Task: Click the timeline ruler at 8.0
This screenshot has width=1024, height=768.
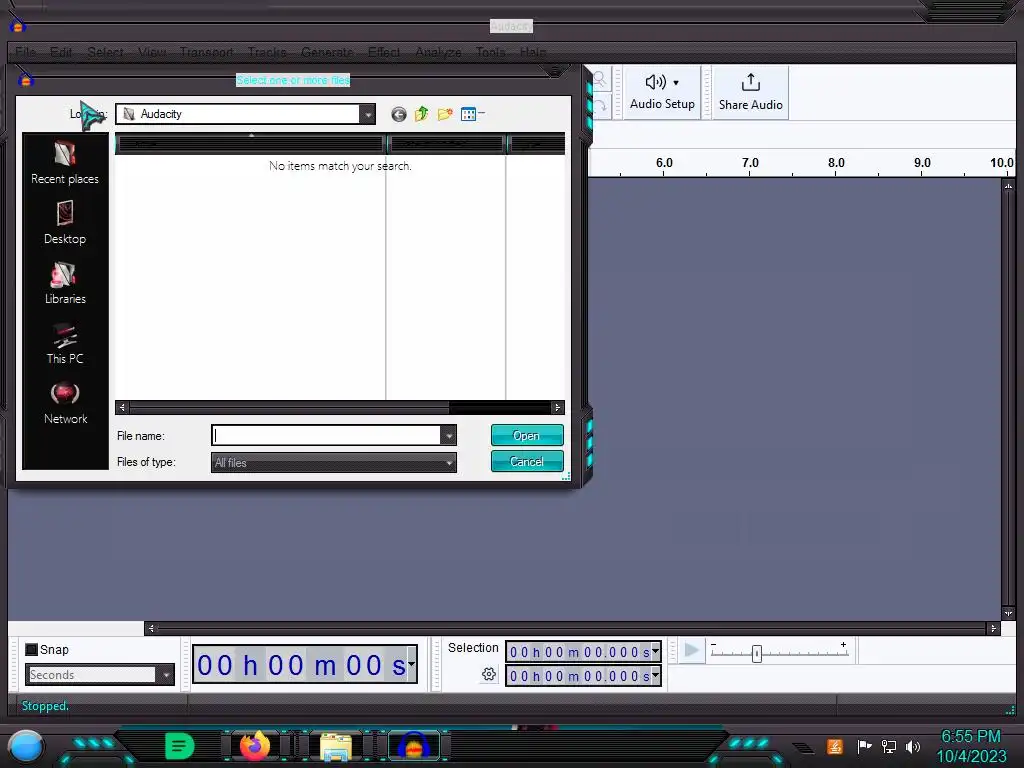Action: pyautogui.click(x=836, y=163)
